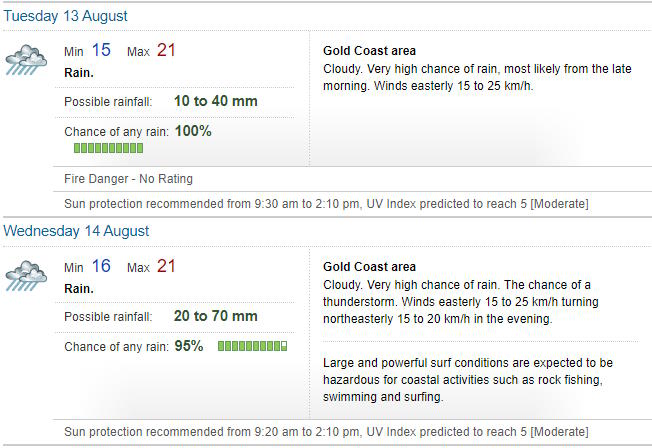The height and width of the screenshot is (448, 652).
Task: Click the hazardous surf conditions warning text
Action: pos(468,380)
